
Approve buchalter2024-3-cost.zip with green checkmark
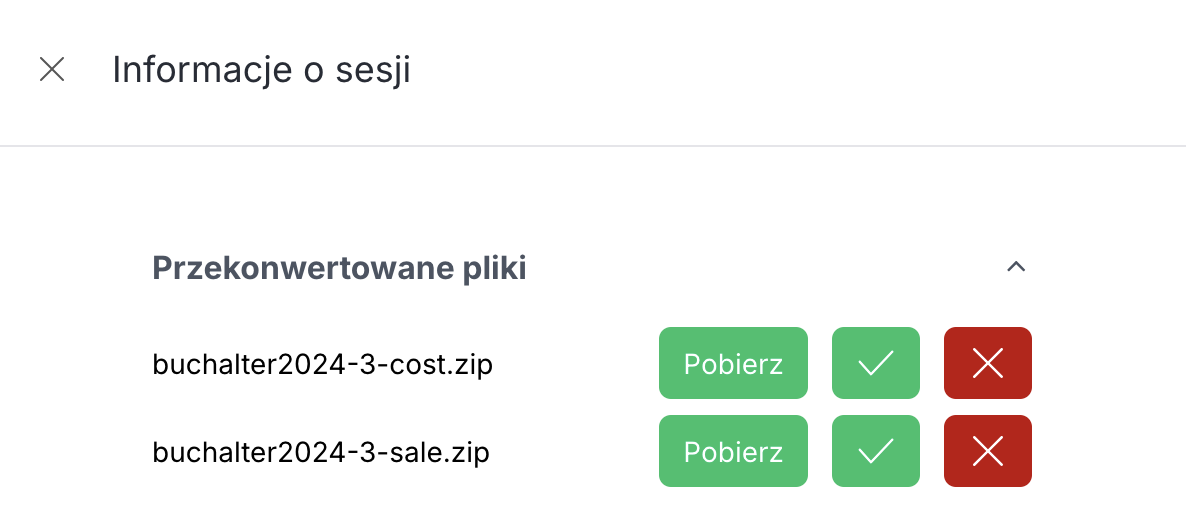tap(876, 363)
